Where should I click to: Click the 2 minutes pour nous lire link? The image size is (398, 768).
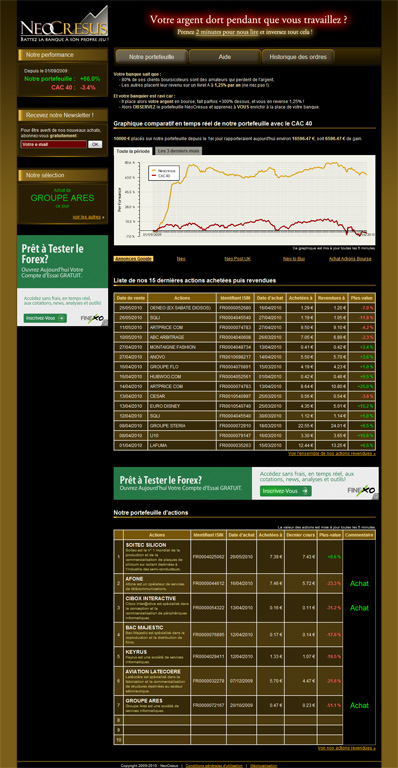coord(227,32)
